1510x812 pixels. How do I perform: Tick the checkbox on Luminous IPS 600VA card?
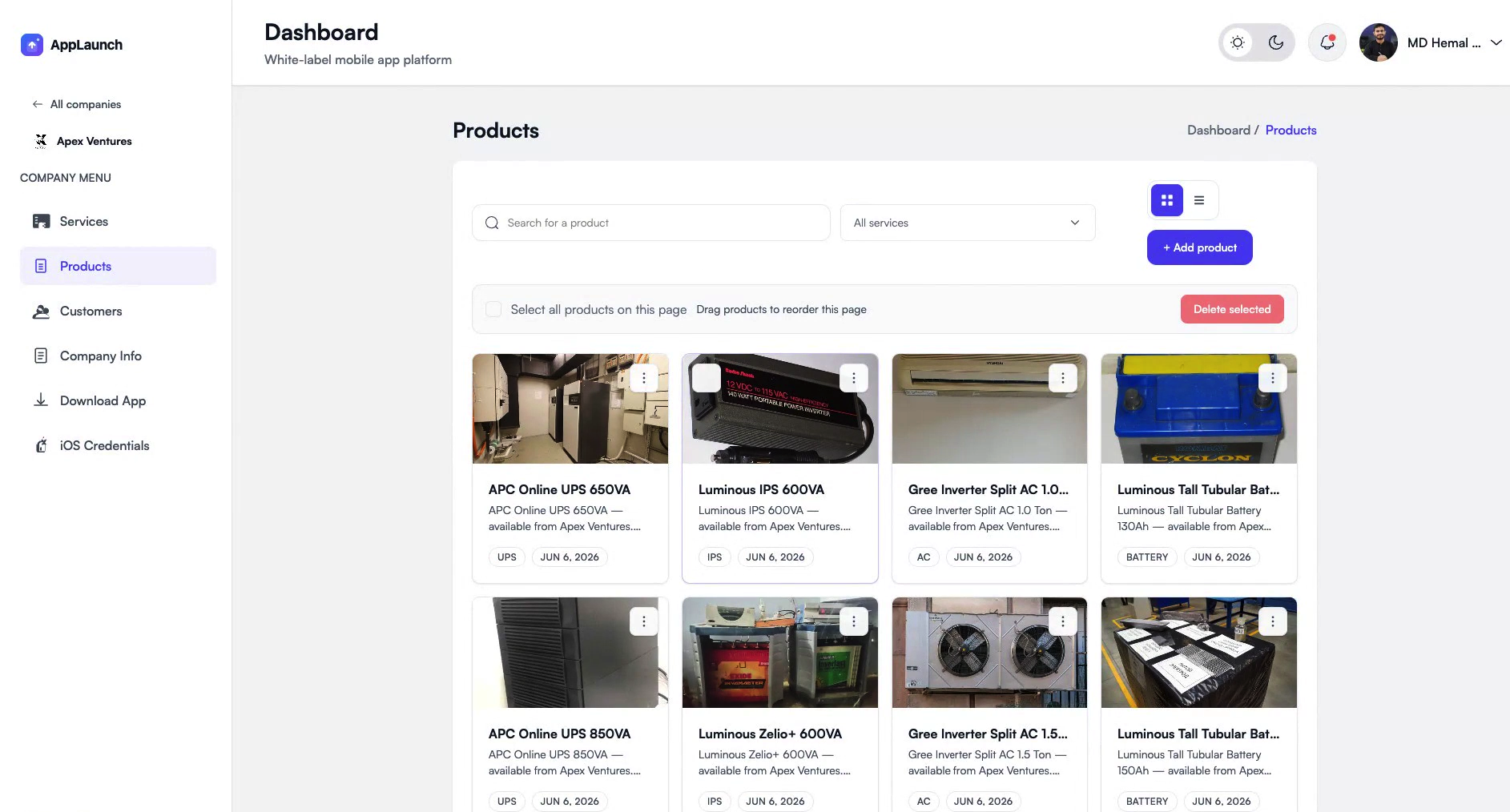707,378
